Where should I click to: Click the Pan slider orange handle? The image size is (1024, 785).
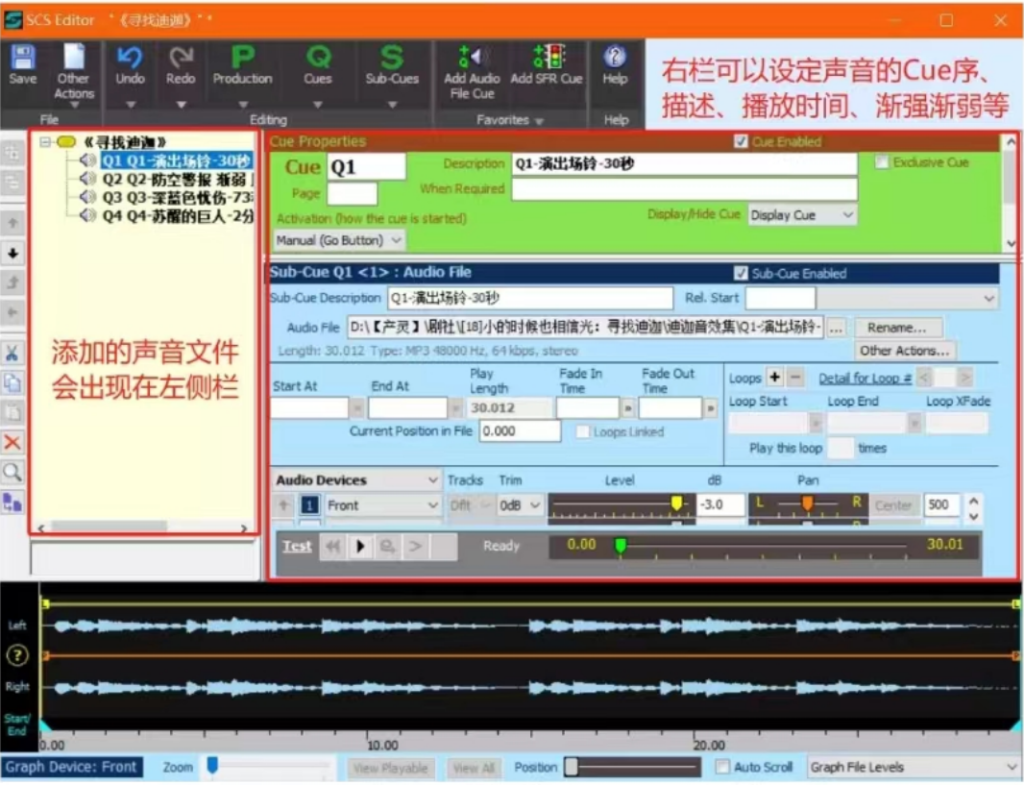coord(807,503)
